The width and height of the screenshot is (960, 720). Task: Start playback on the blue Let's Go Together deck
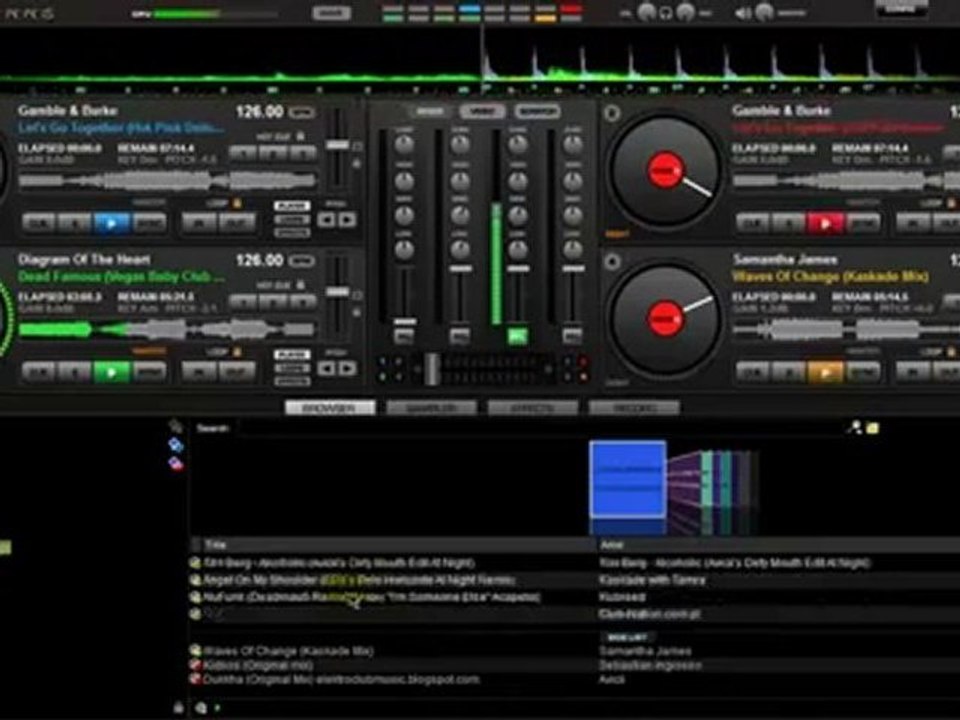click(111, 223)
